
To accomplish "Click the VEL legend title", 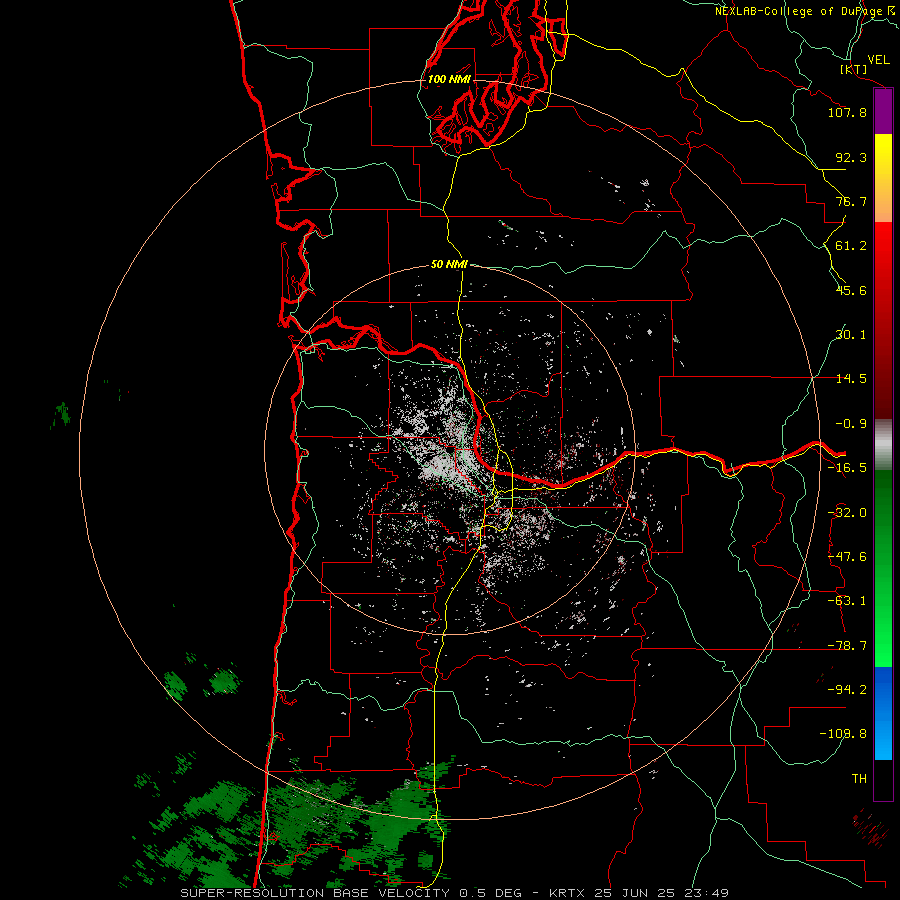I will coord(878,60).
